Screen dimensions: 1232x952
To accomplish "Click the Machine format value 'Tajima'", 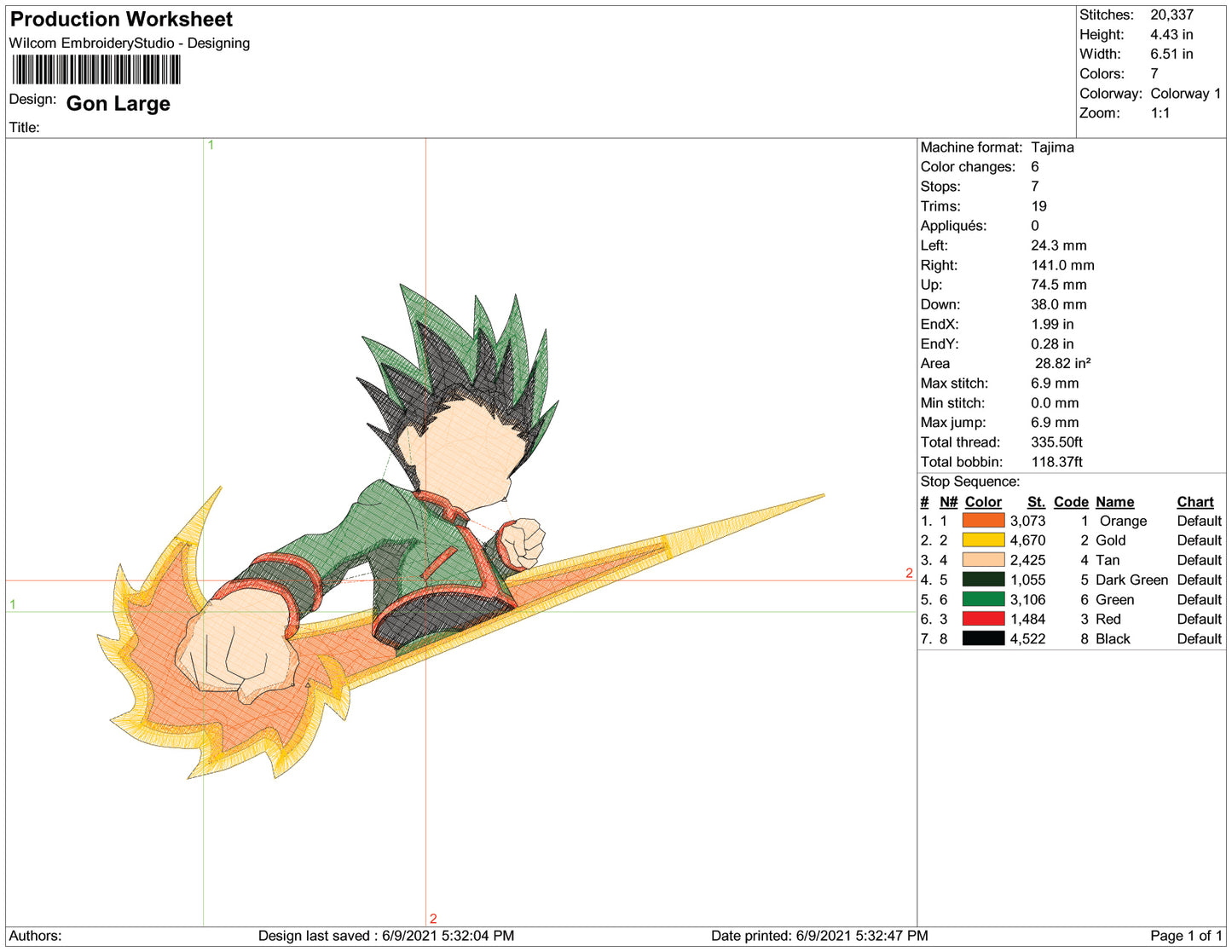I will tap(1052, 147).
